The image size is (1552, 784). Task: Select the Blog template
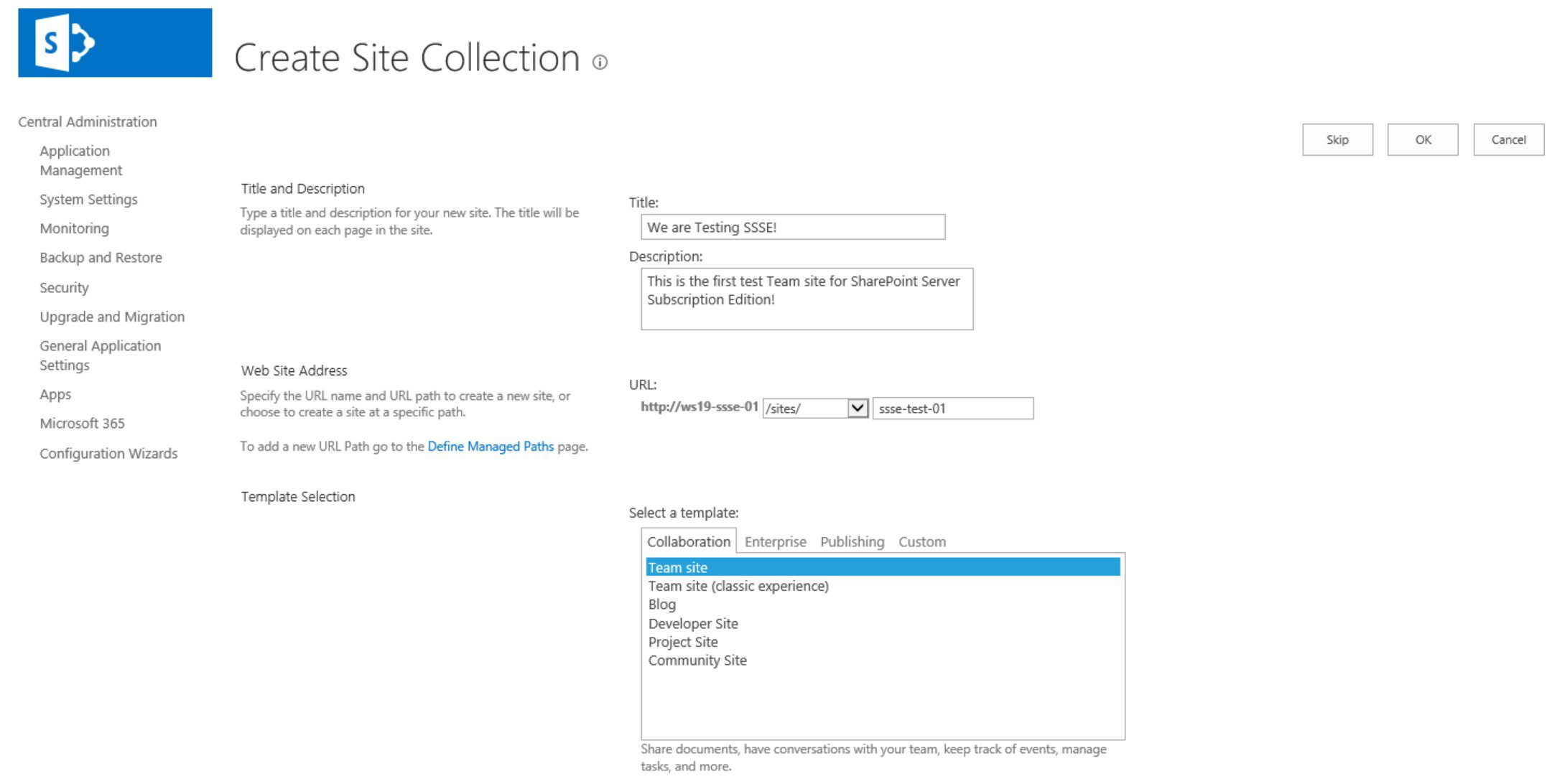(883, 605)
